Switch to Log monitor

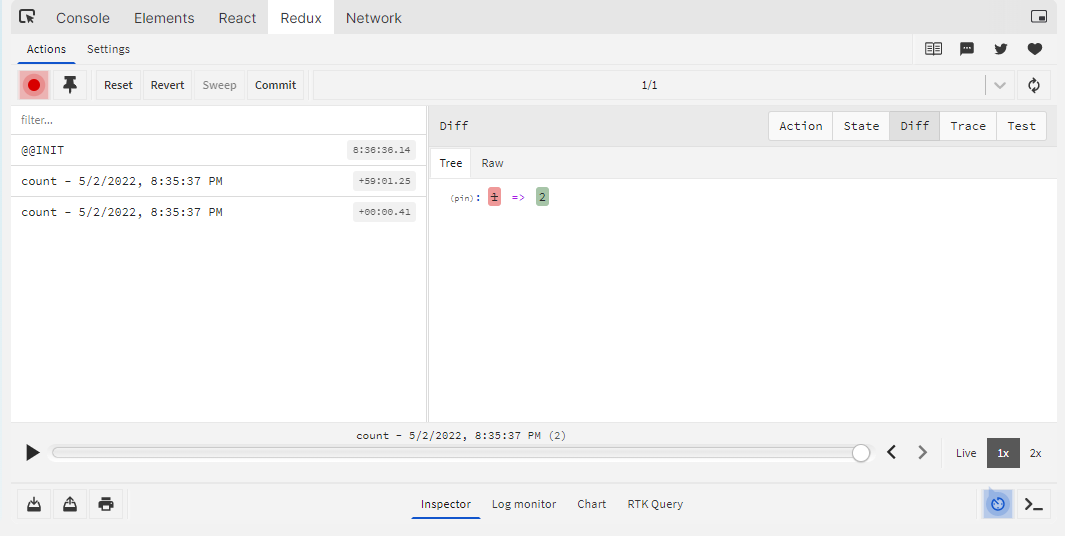(x=524, y=504)
